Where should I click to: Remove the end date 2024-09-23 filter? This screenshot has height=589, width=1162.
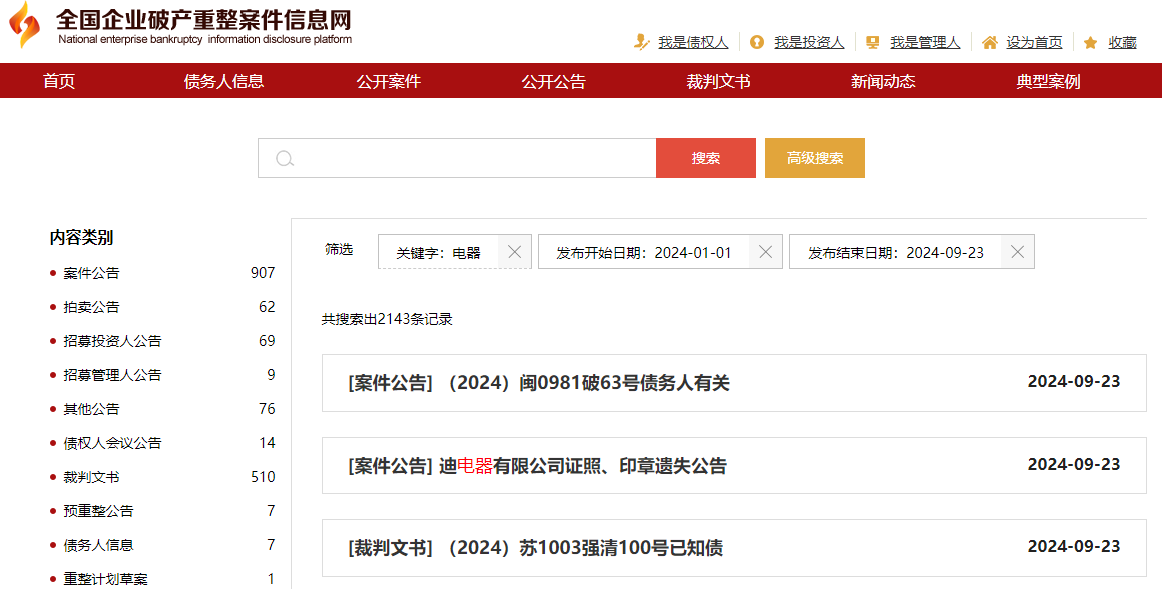point(1017,252)
